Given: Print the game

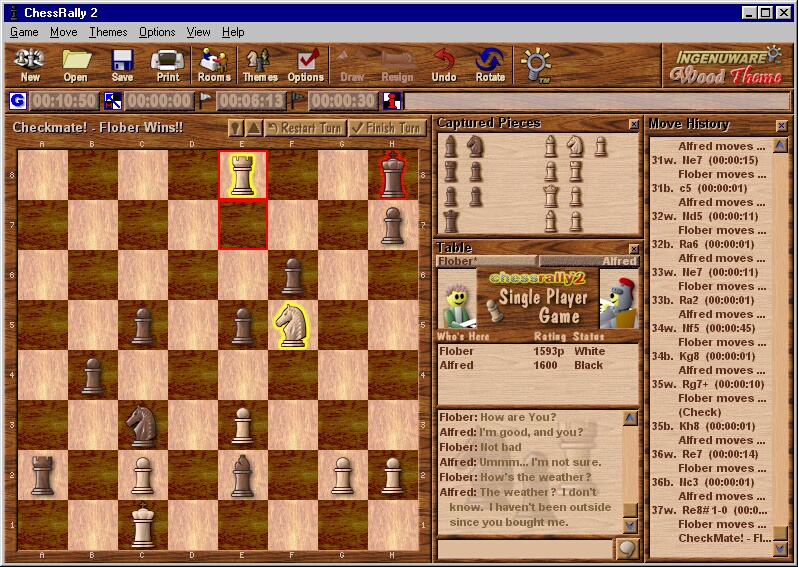Looking at the screenshot, I should (167, 65).
